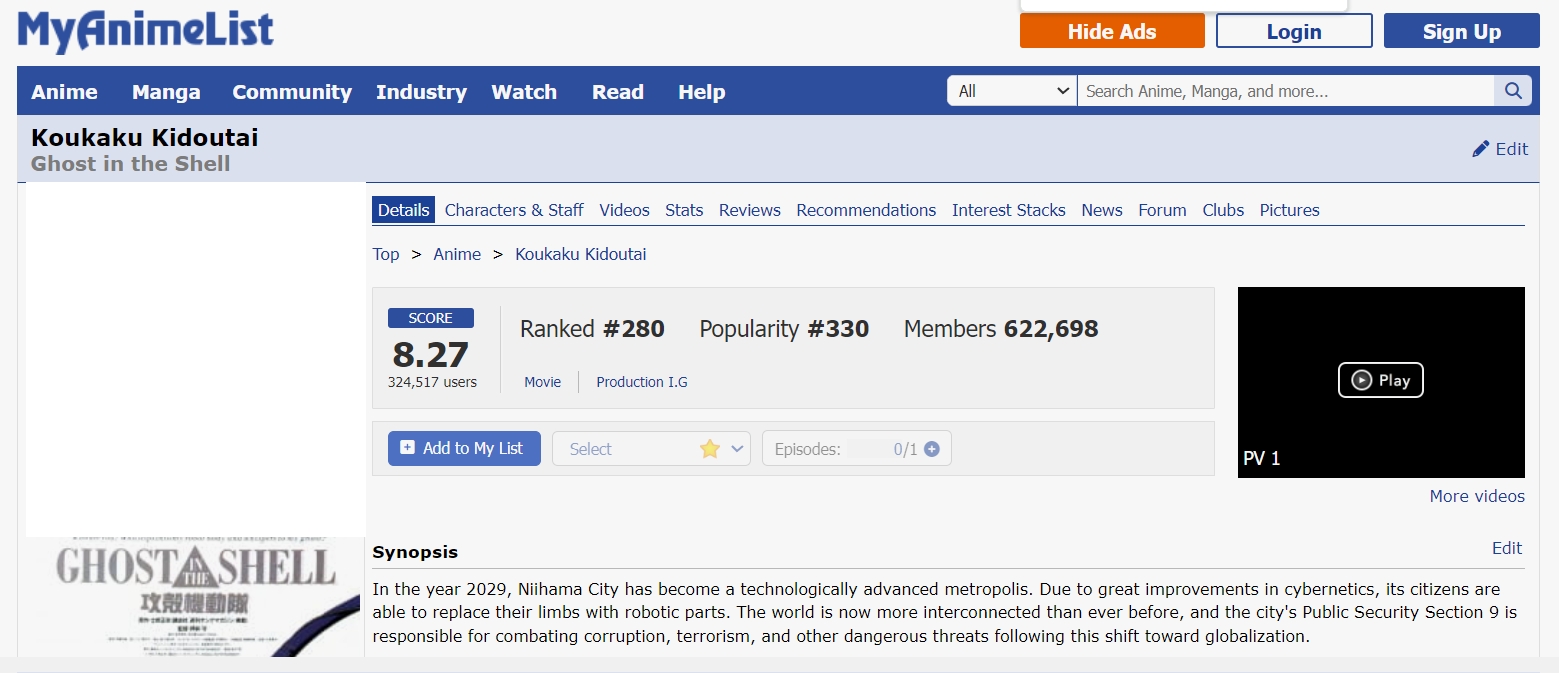
Task: Click the Login button
Action: [x=1294, y=31]
